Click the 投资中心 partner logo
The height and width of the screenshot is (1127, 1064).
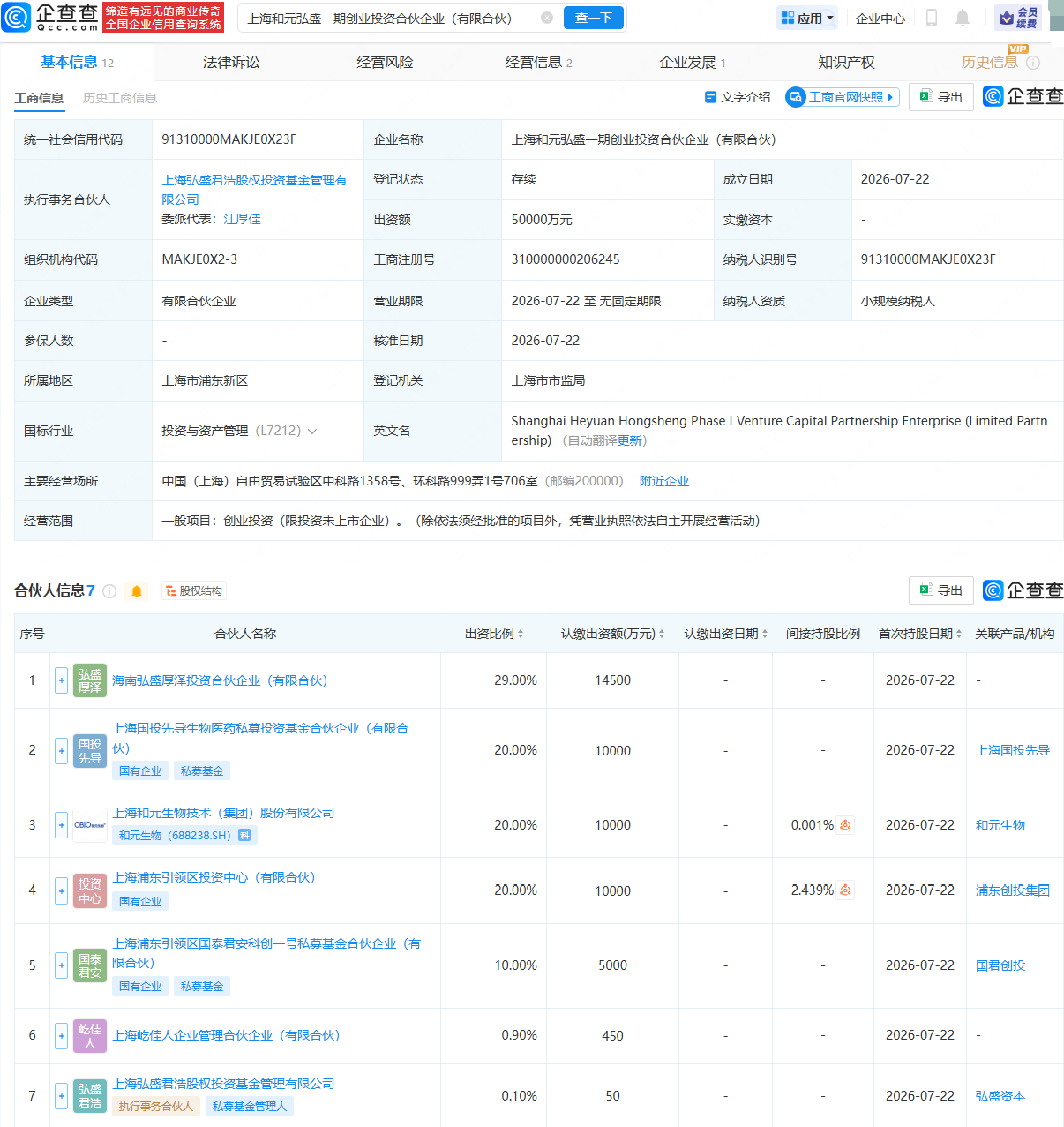90,890
